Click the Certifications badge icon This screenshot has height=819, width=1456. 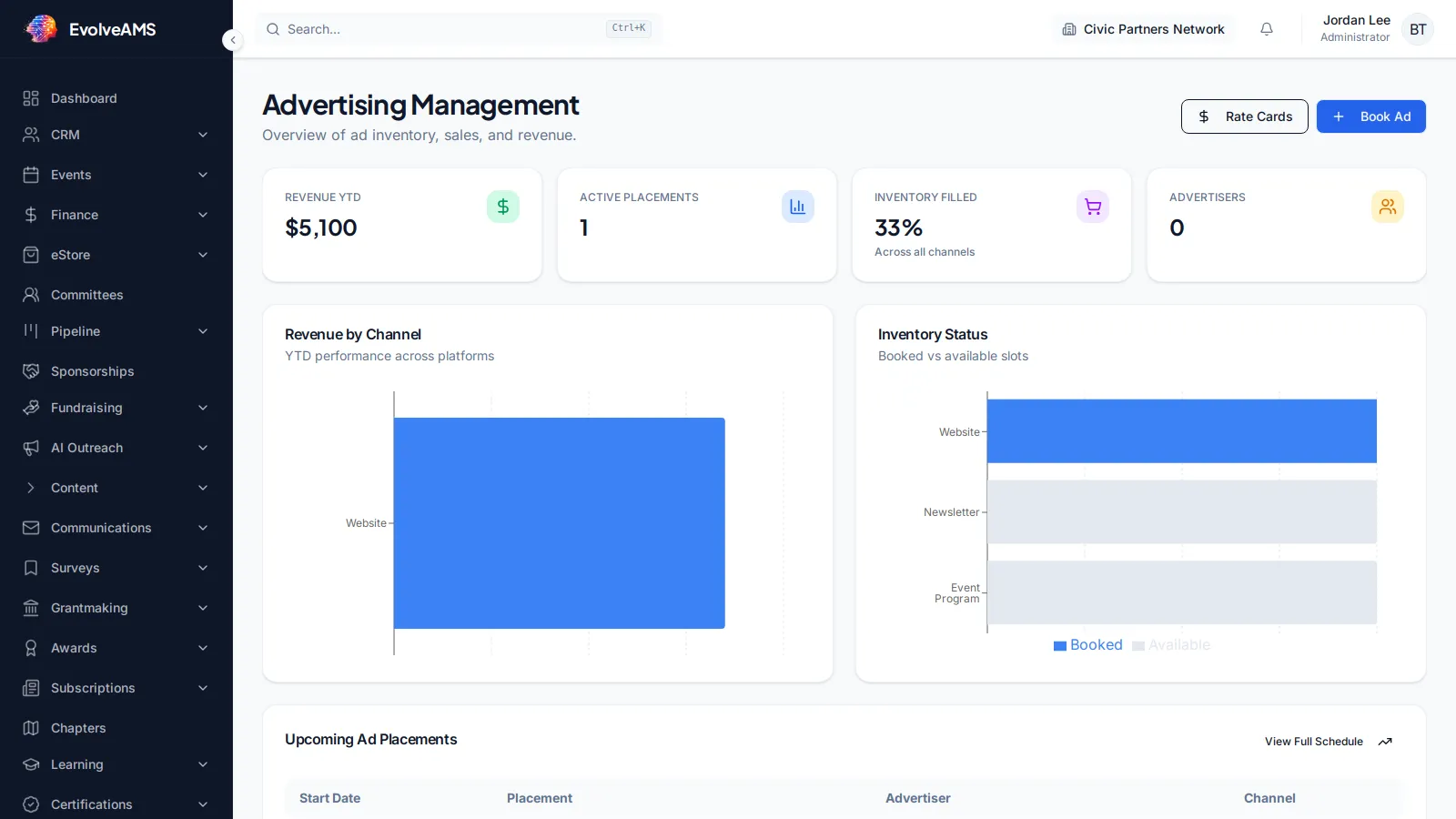coord(31,804)
